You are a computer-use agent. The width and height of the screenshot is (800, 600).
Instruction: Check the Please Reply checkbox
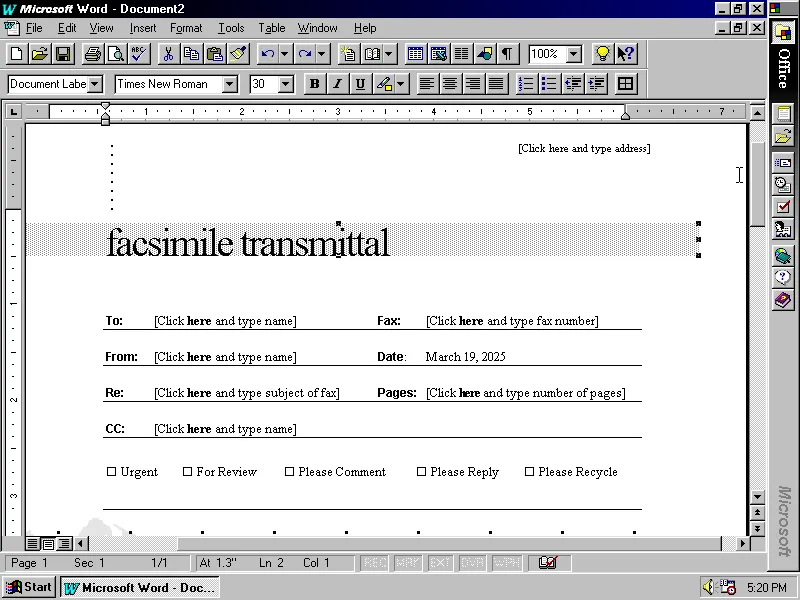tap(421, 471)
